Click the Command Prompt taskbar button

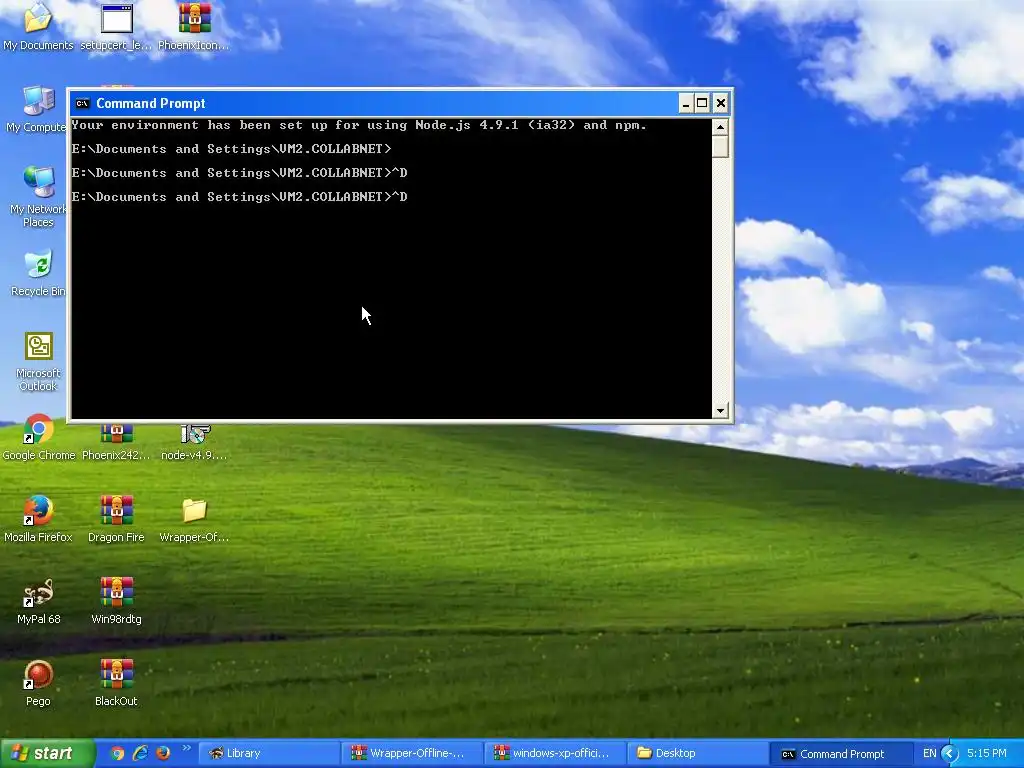click(x=840, y=754)
